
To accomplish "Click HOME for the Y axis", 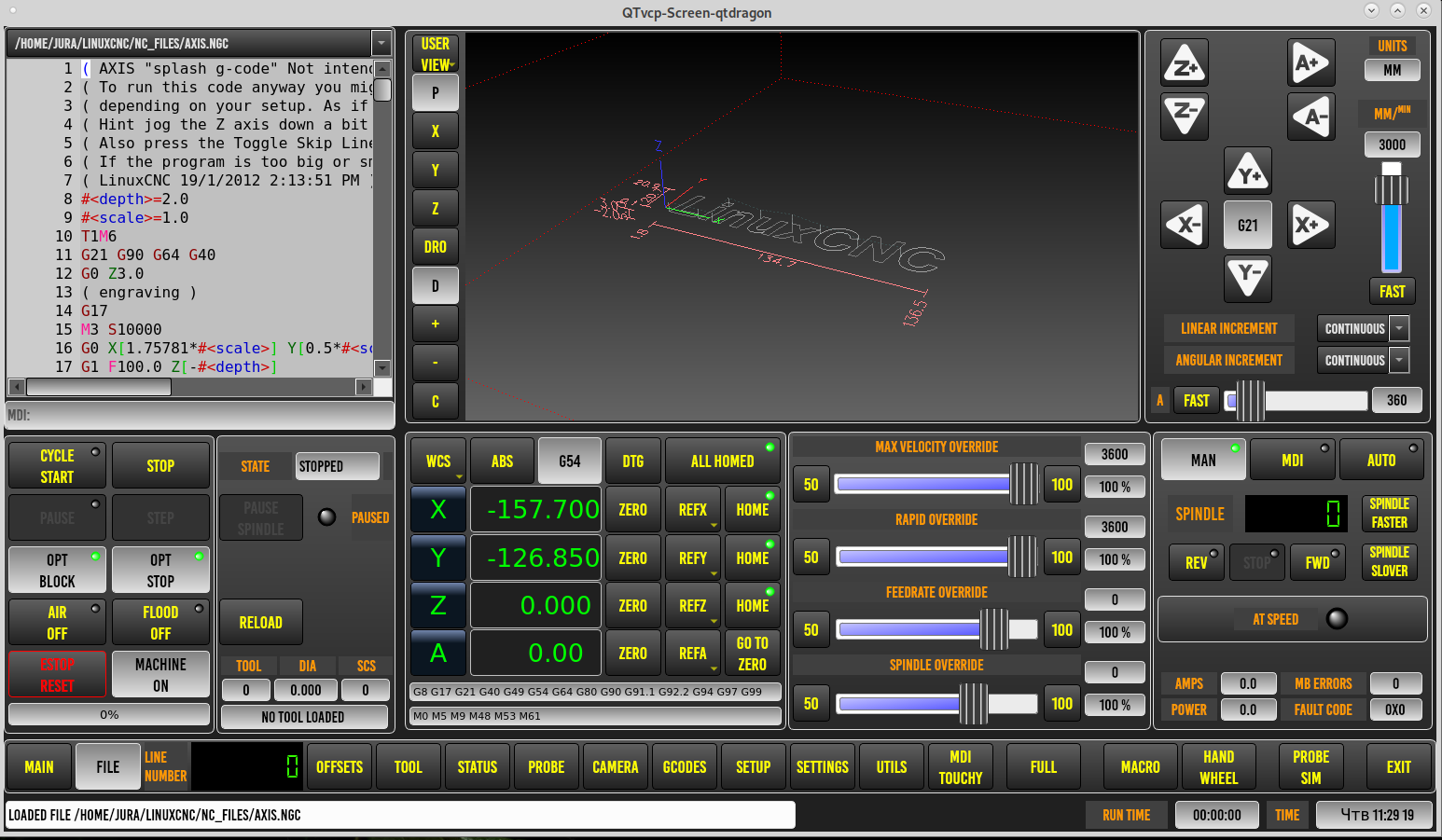I will coord(753,558).
